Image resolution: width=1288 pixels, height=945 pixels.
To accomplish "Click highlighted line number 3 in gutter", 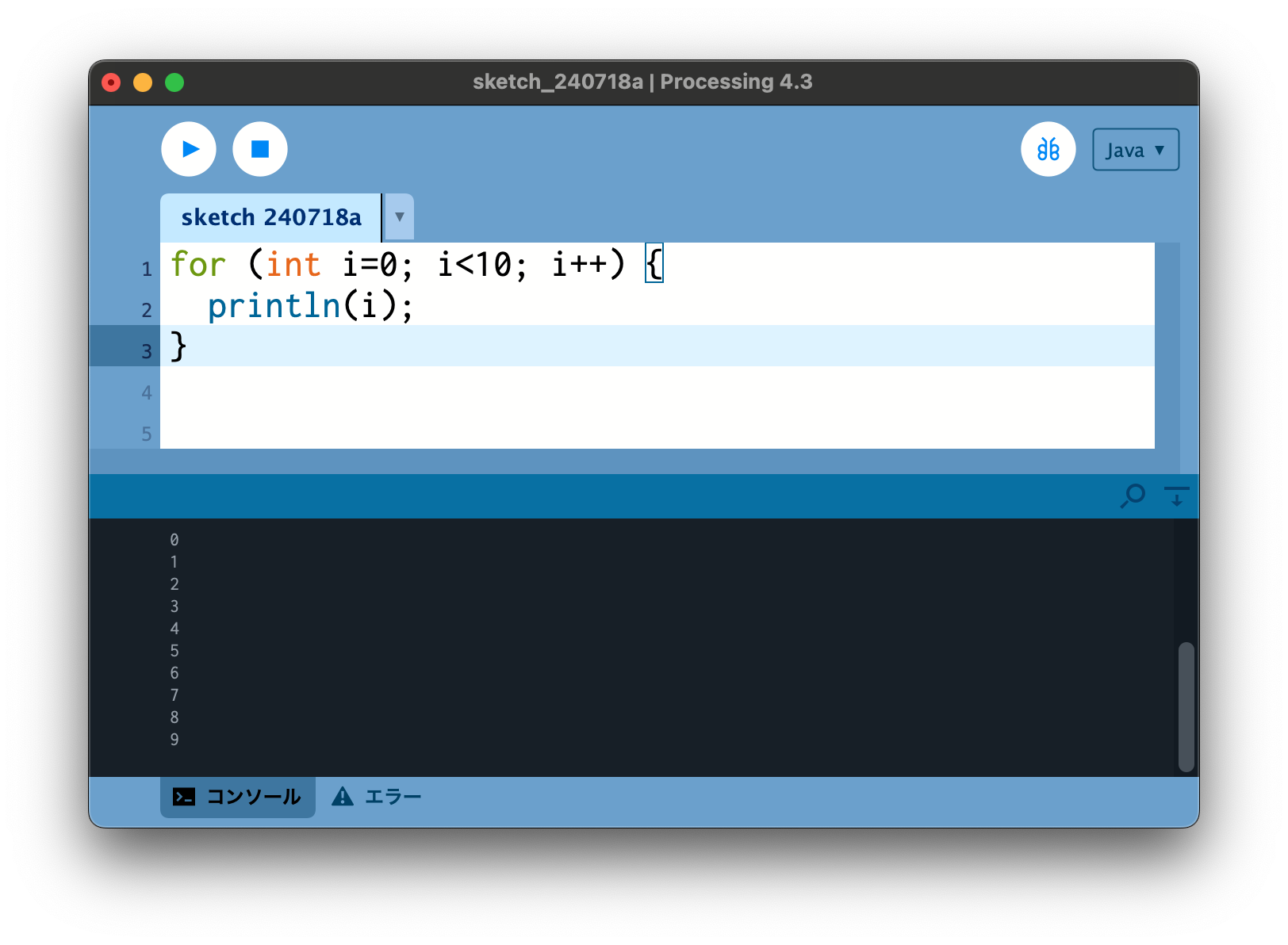I will click(147, 351).
